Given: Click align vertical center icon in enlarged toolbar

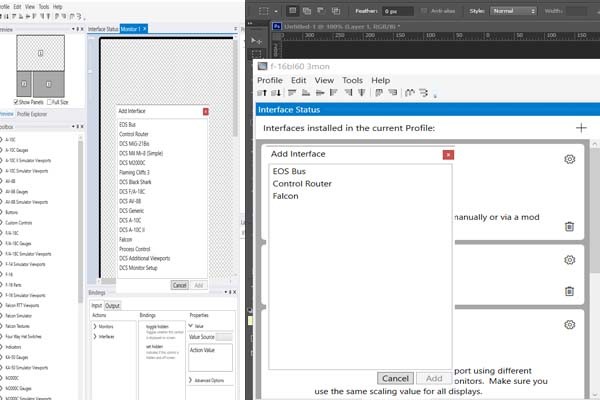Looking at the screenshot, I should click(x=362, y=93).
